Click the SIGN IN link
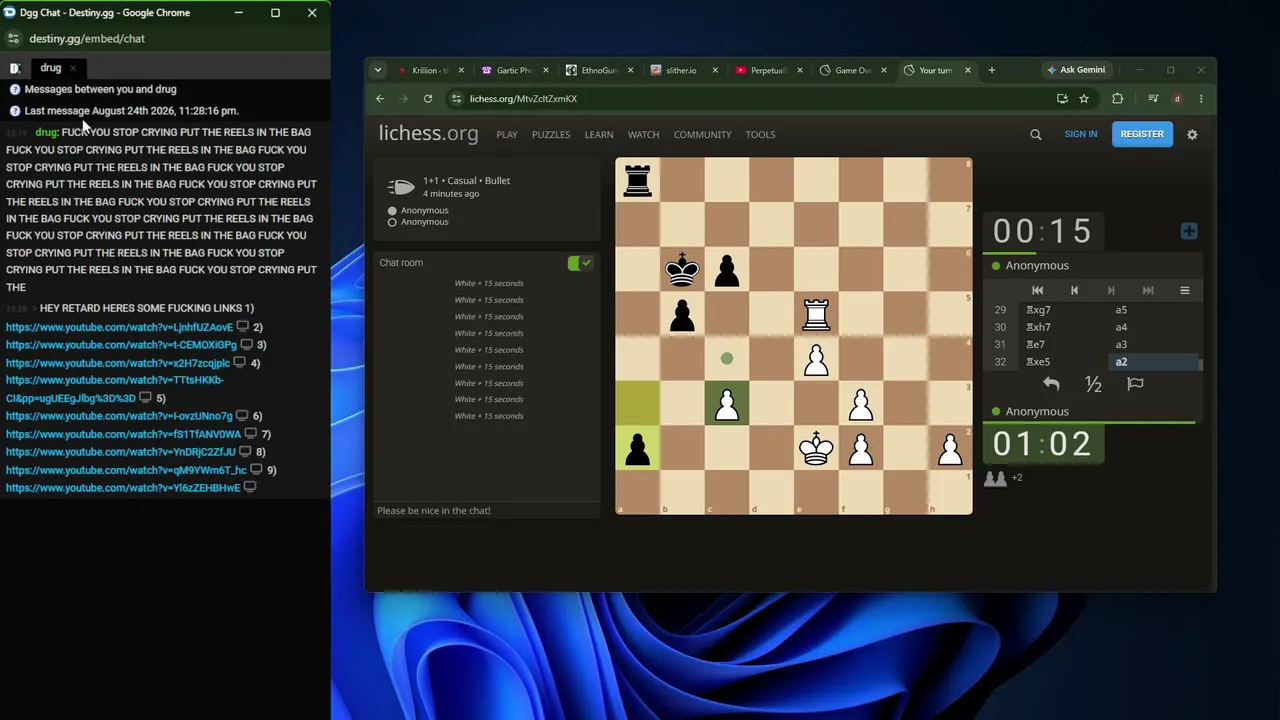 [1081, 134]
